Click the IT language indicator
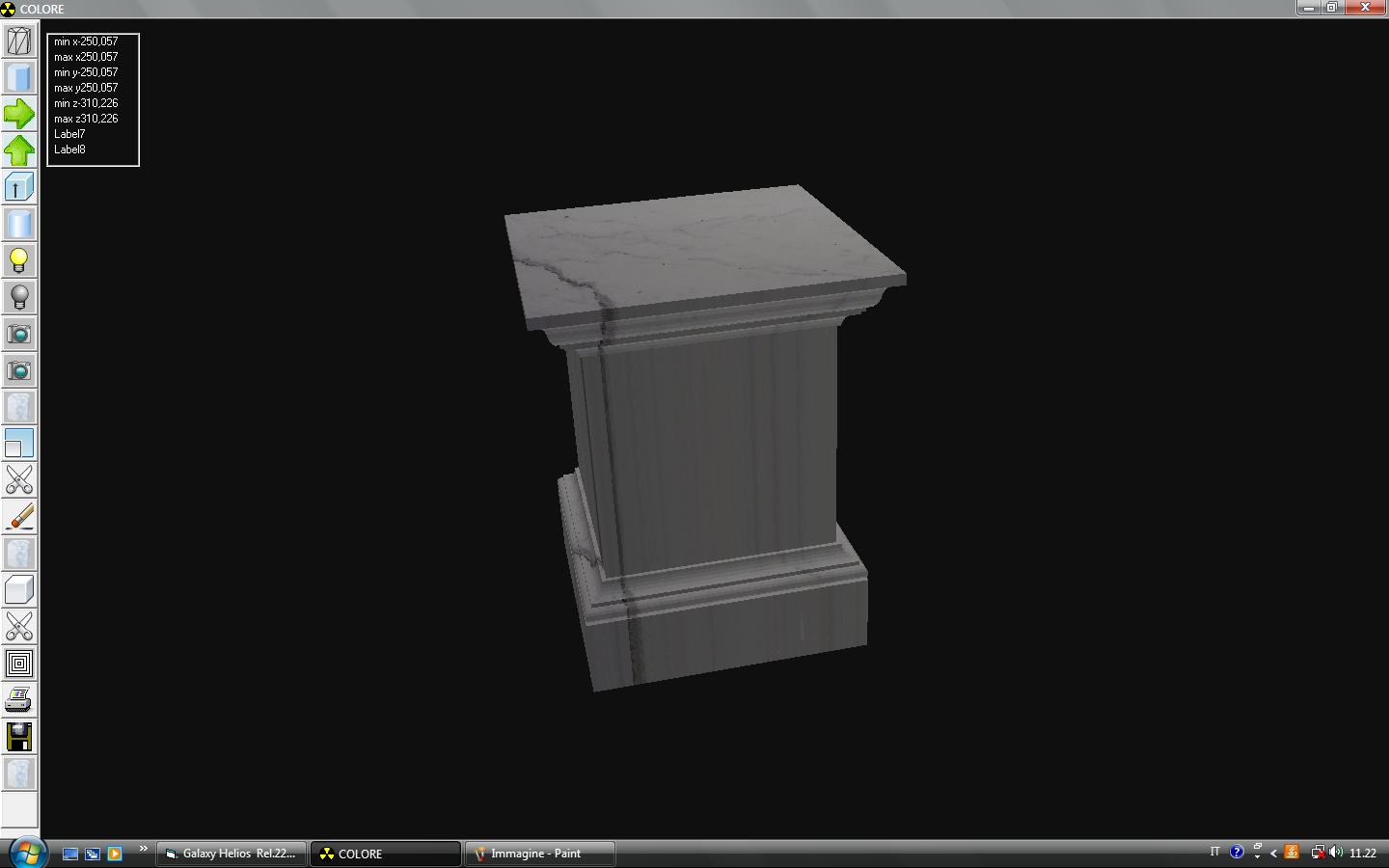1389x868 pixels. (1214, 853)
